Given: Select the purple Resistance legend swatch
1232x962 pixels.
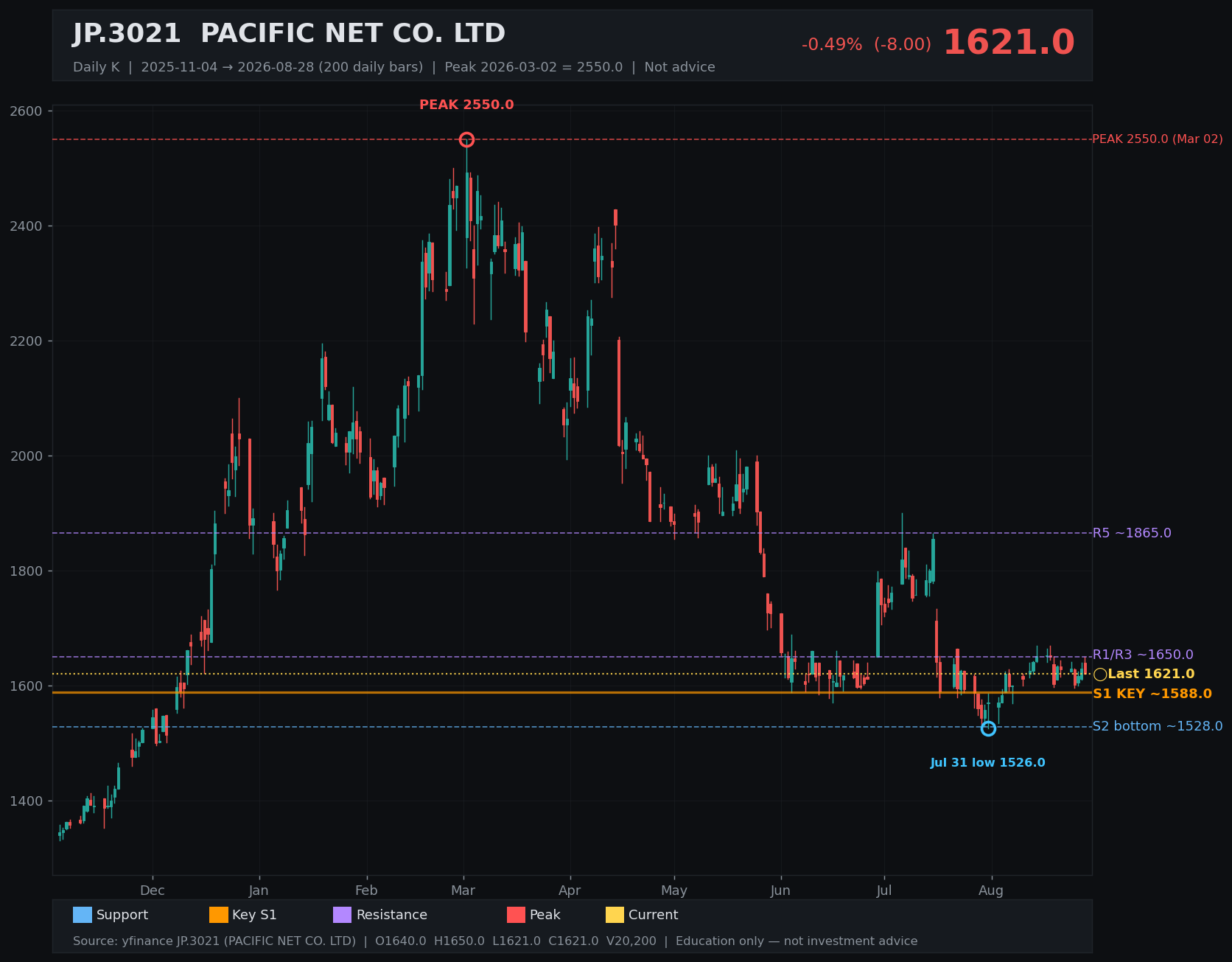Looking at the screenshot, I should (x=343, y=915).
